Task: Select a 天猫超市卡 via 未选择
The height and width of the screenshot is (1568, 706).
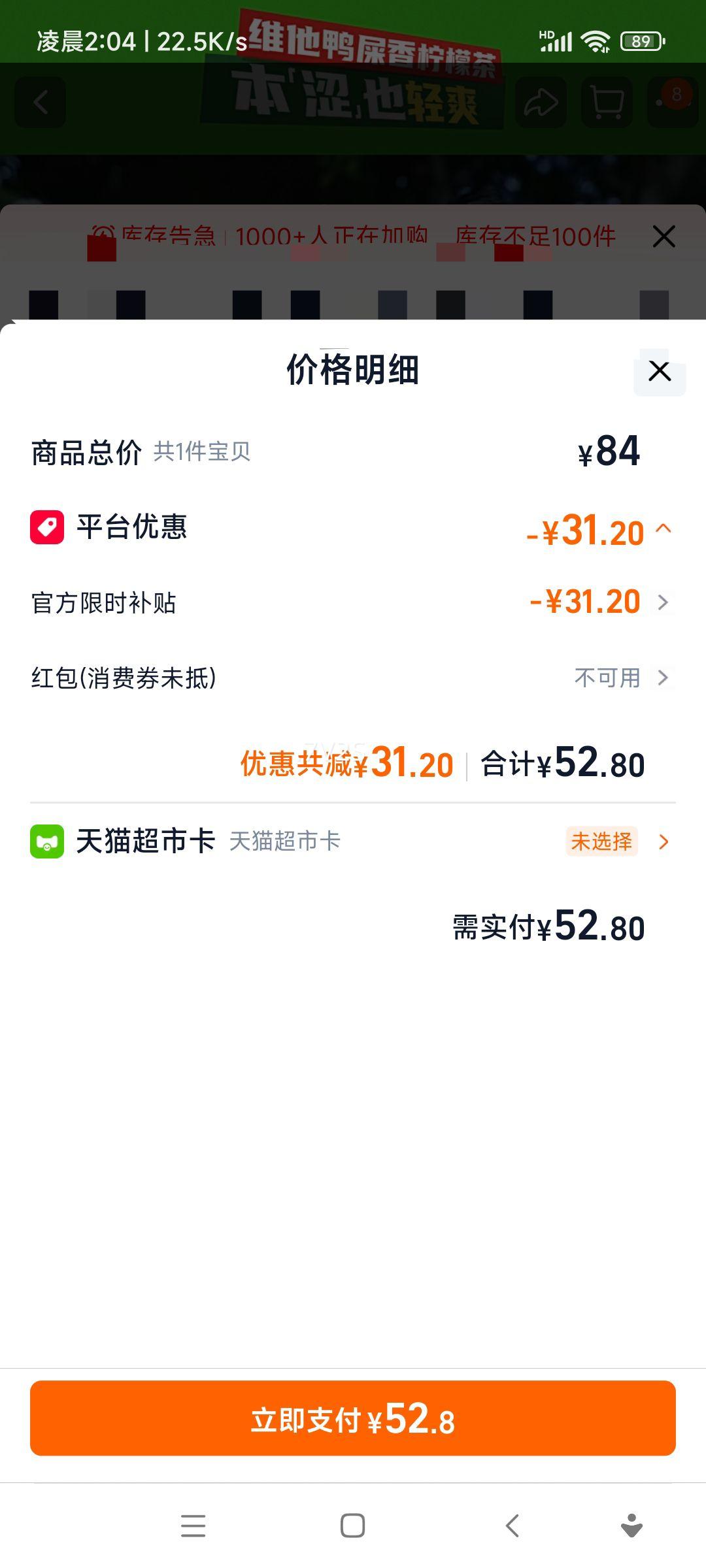Action: coord(602,841)
